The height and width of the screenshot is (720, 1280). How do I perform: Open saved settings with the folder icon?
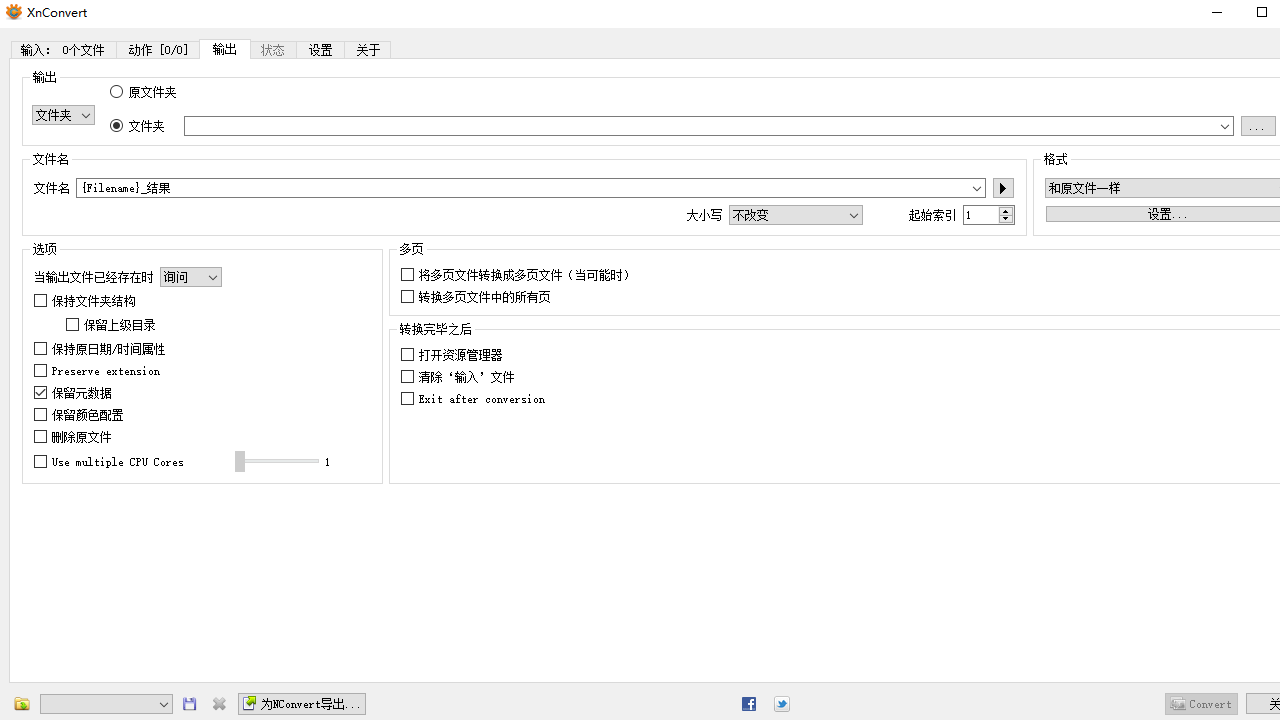pos(21,704)
